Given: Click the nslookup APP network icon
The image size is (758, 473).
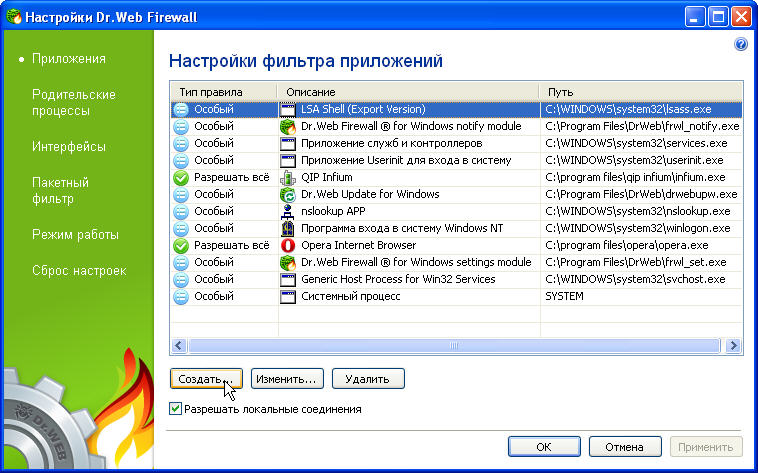Looking at the screenshot, I should pos(288,211).
